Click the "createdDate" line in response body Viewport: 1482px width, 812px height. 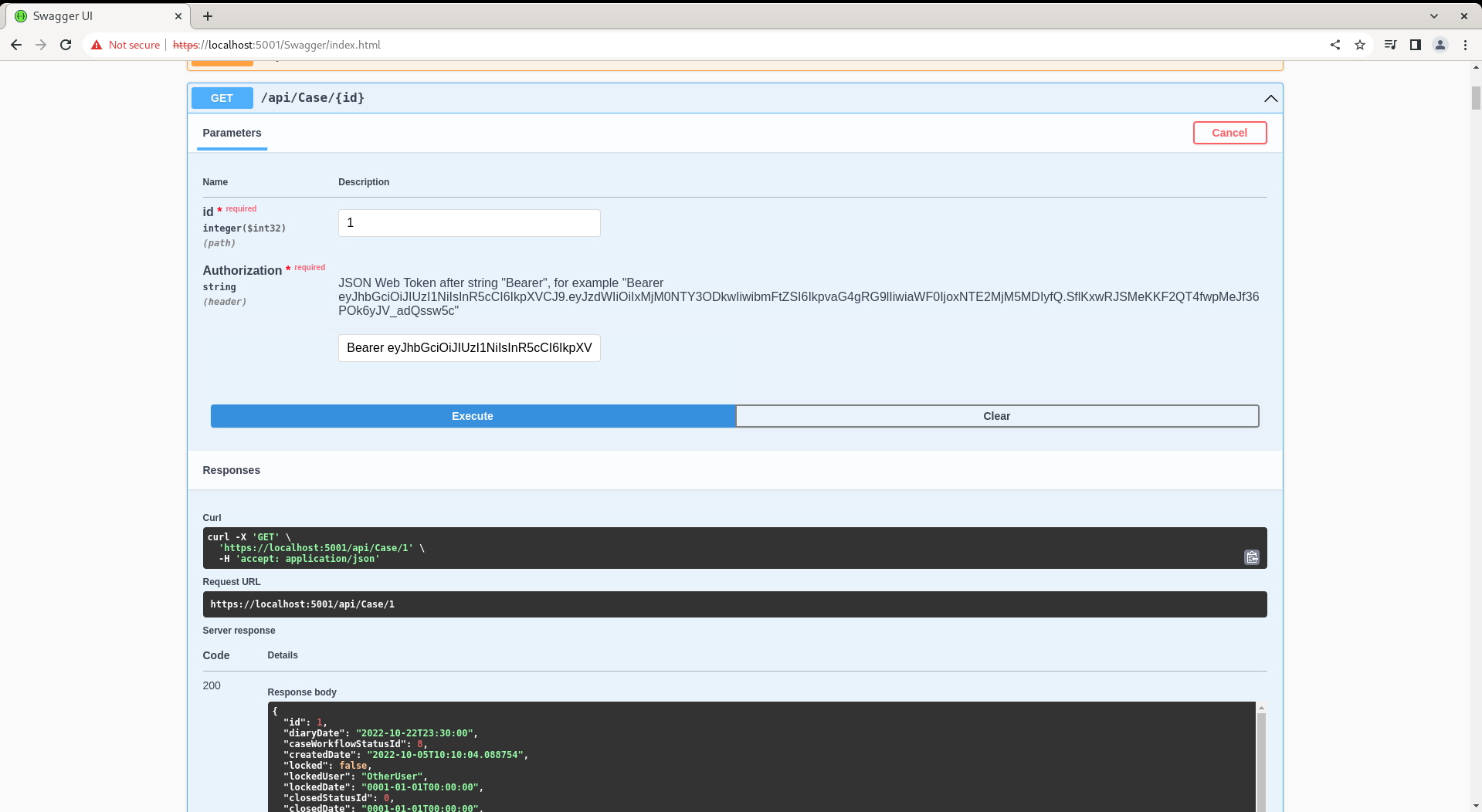[405, 755]
